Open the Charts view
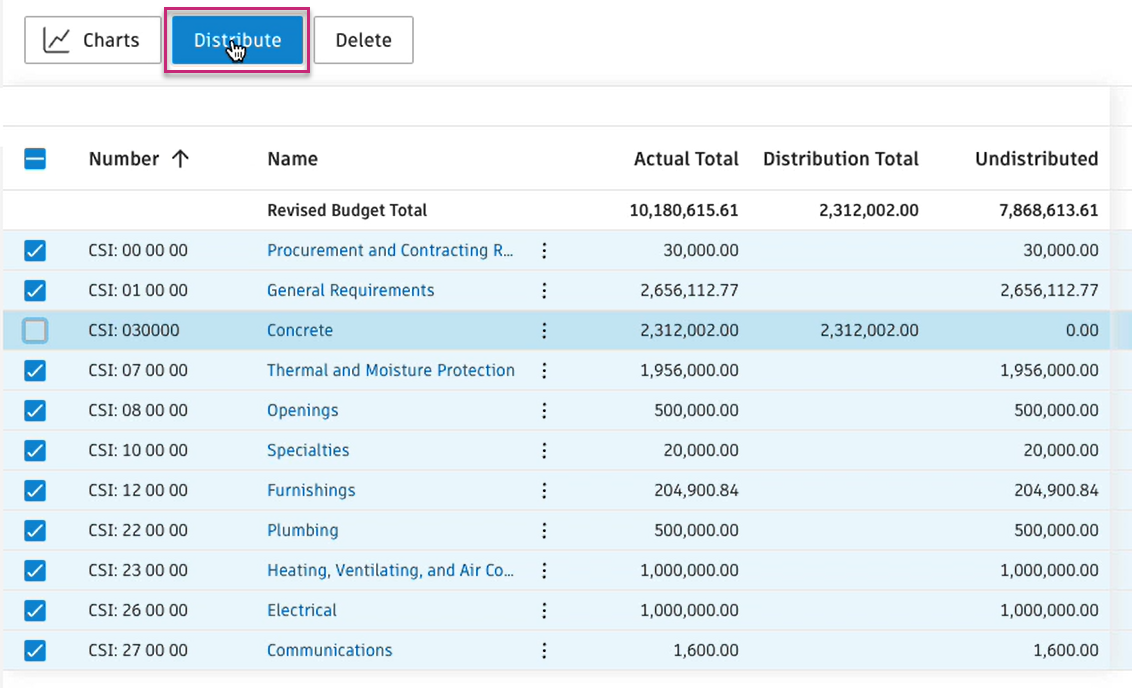This screenshot has height=688, width=1132. point(92,41)
